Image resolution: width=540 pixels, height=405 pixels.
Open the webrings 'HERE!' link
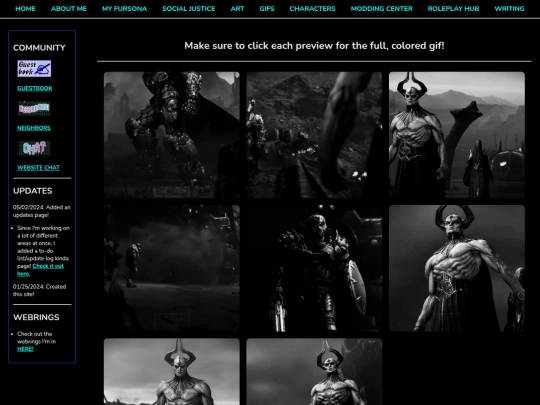click(x=25, y=349)
